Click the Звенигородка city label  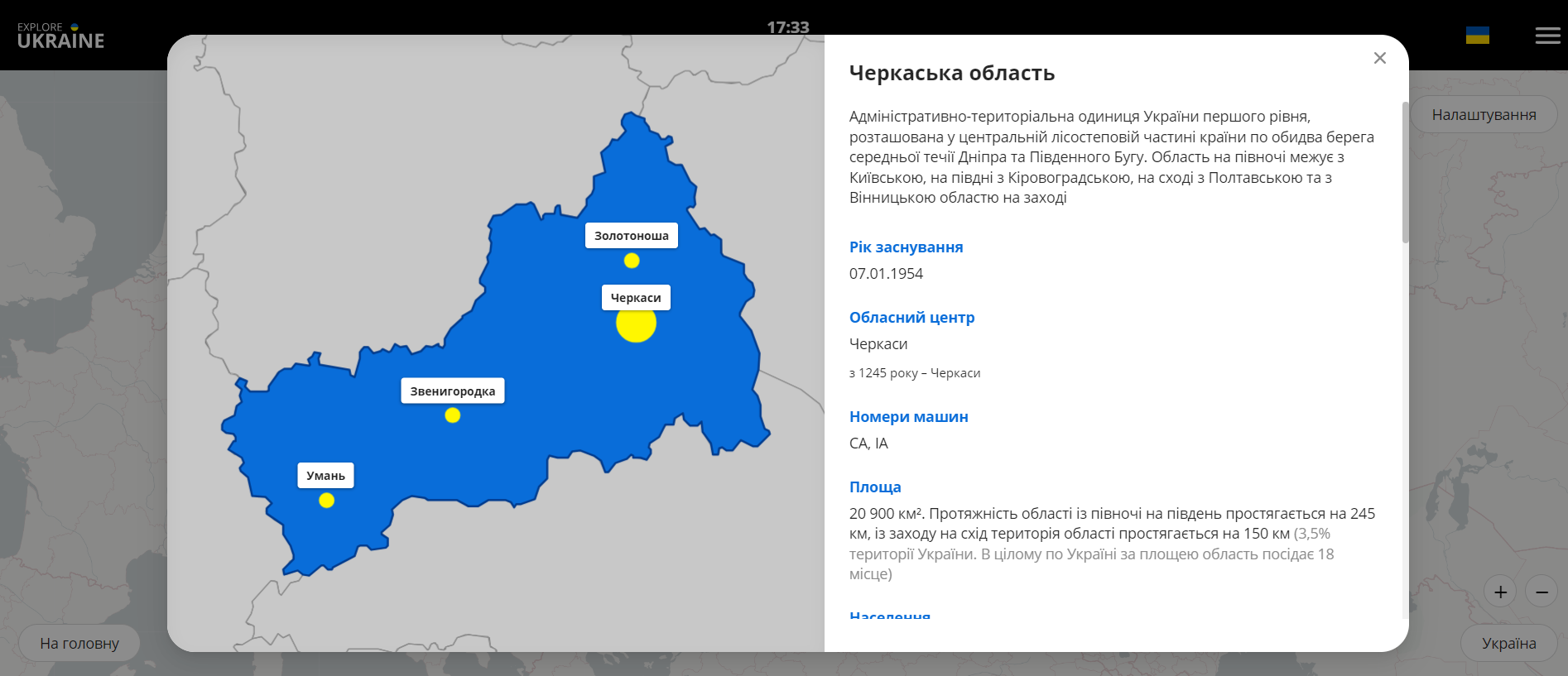pos(452,391)
